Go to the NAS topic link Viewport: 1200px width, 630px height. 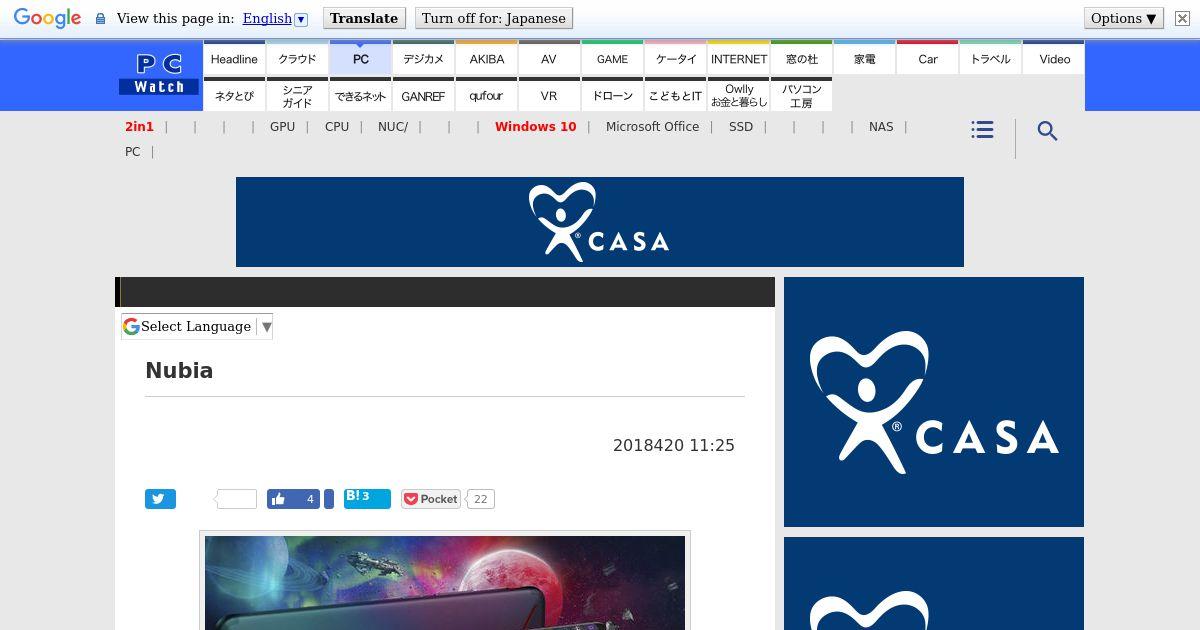point(881,127)
